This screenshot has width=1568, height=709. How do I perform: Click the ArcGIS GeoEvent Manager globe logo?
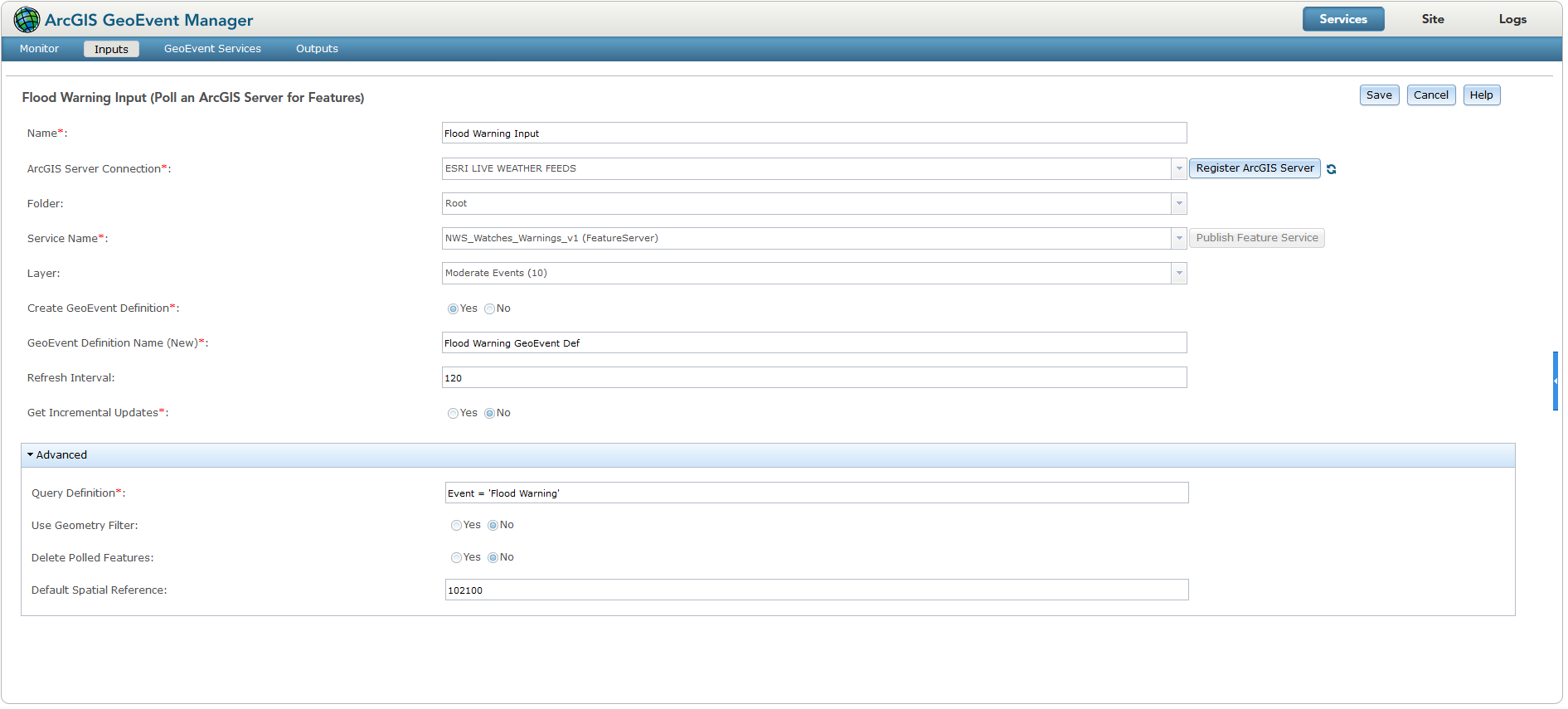pyautogui.click(x=27, y=19)
